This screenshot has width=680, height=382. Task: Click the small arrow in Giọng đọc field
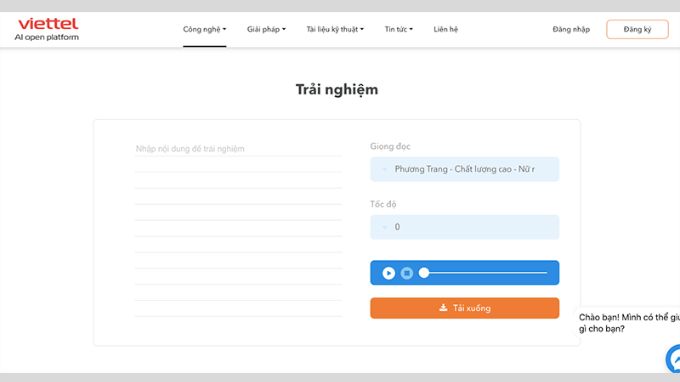[384, 169]
